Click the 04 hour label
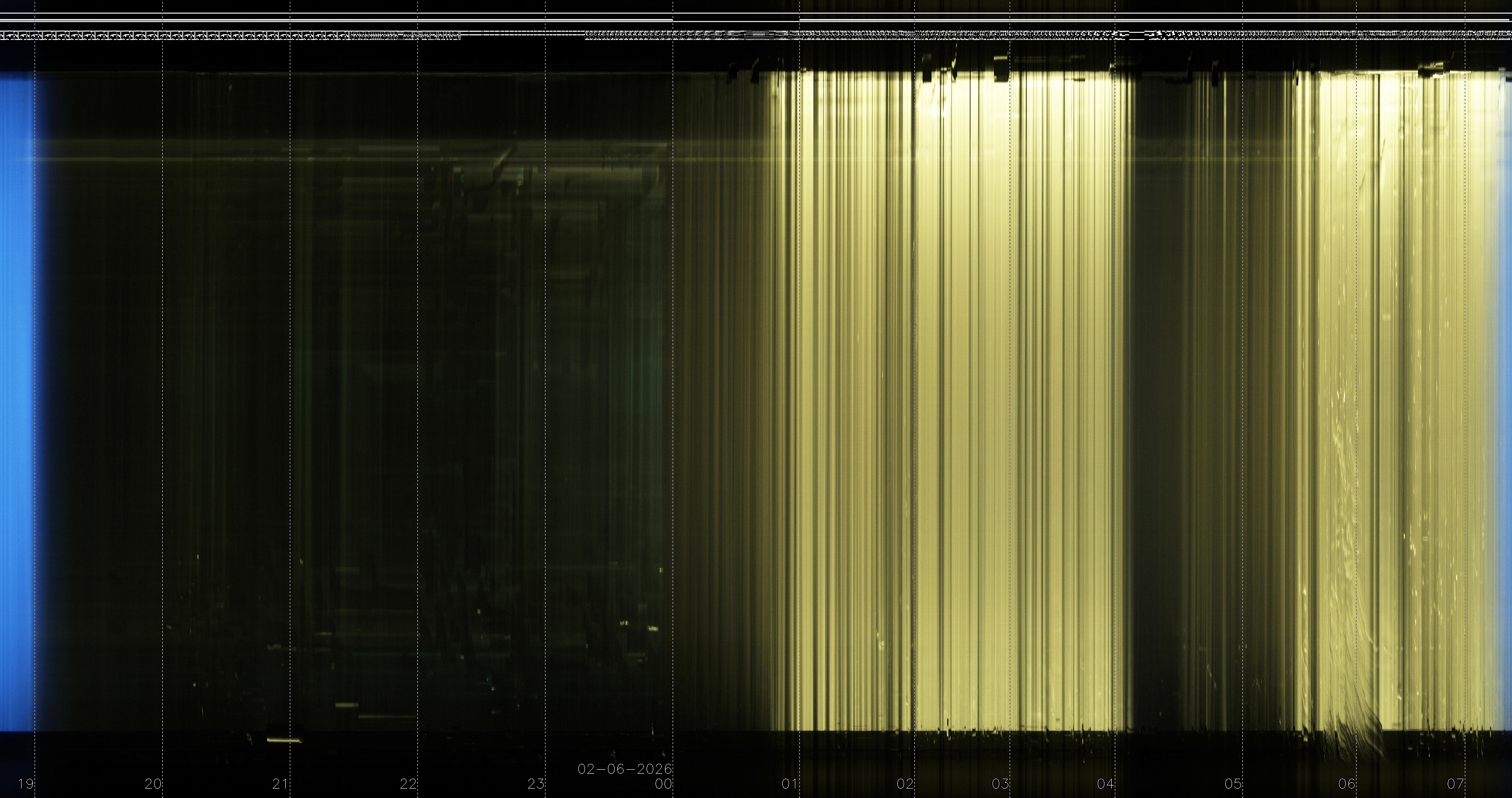Viewport: 1512px width, 798px height. (x=1106, y=783)
